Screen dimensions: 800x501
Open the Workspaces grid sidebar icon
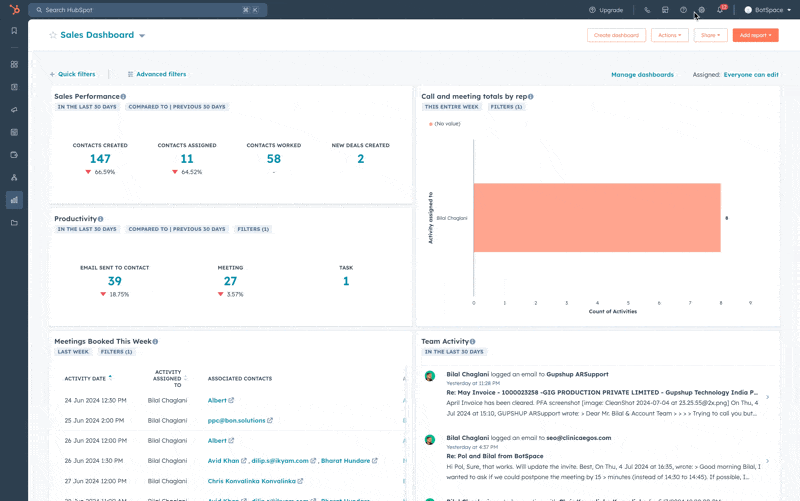coord(14,64)
